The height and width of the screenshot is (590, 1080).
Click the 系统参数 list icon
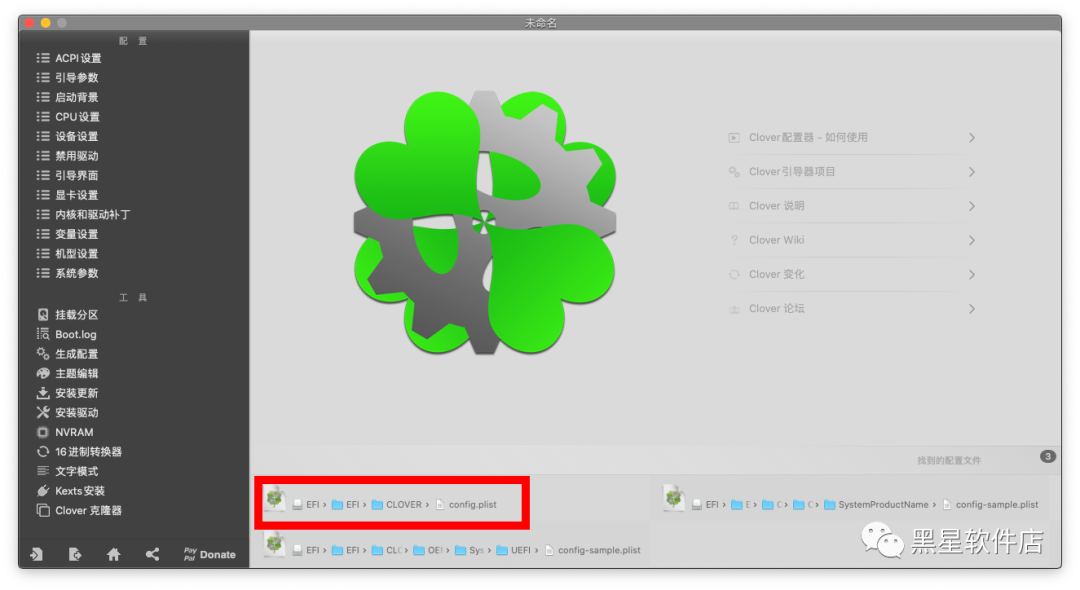click(x=43, y=273)
